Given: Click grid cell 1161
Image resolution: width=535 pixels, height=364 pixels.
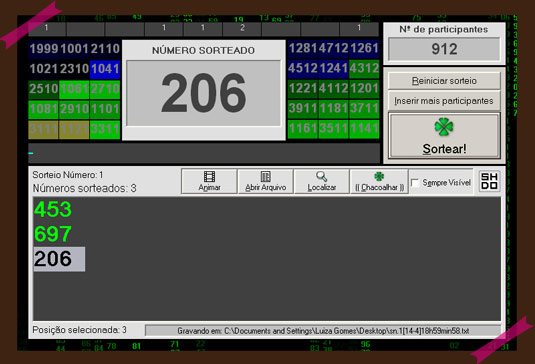Looking at the screenshot, I should pyautogui.click(x=303, y=129).
